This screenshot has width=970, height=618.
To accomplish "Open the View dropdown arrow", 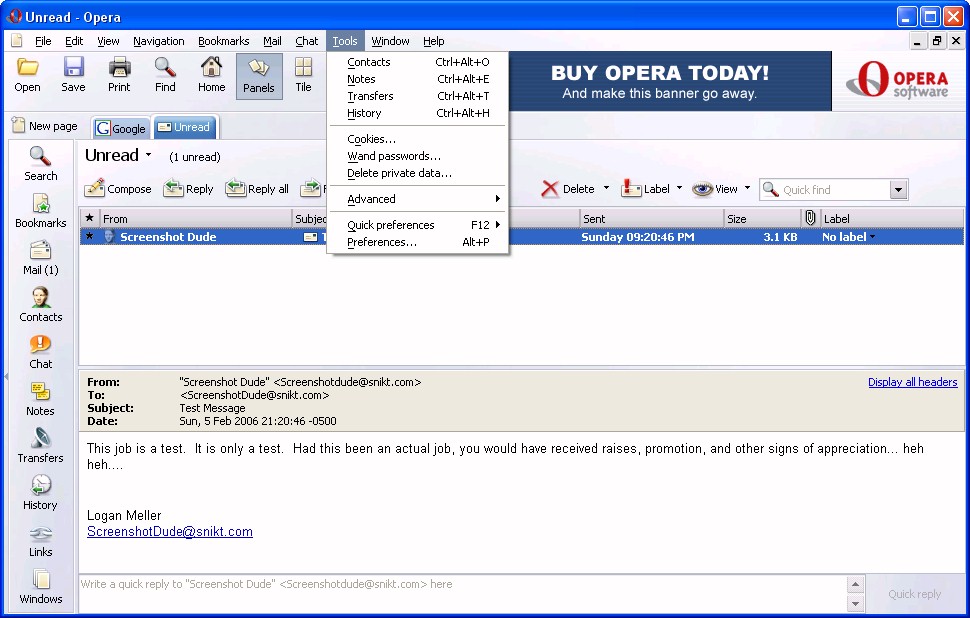I will [747, 188].
